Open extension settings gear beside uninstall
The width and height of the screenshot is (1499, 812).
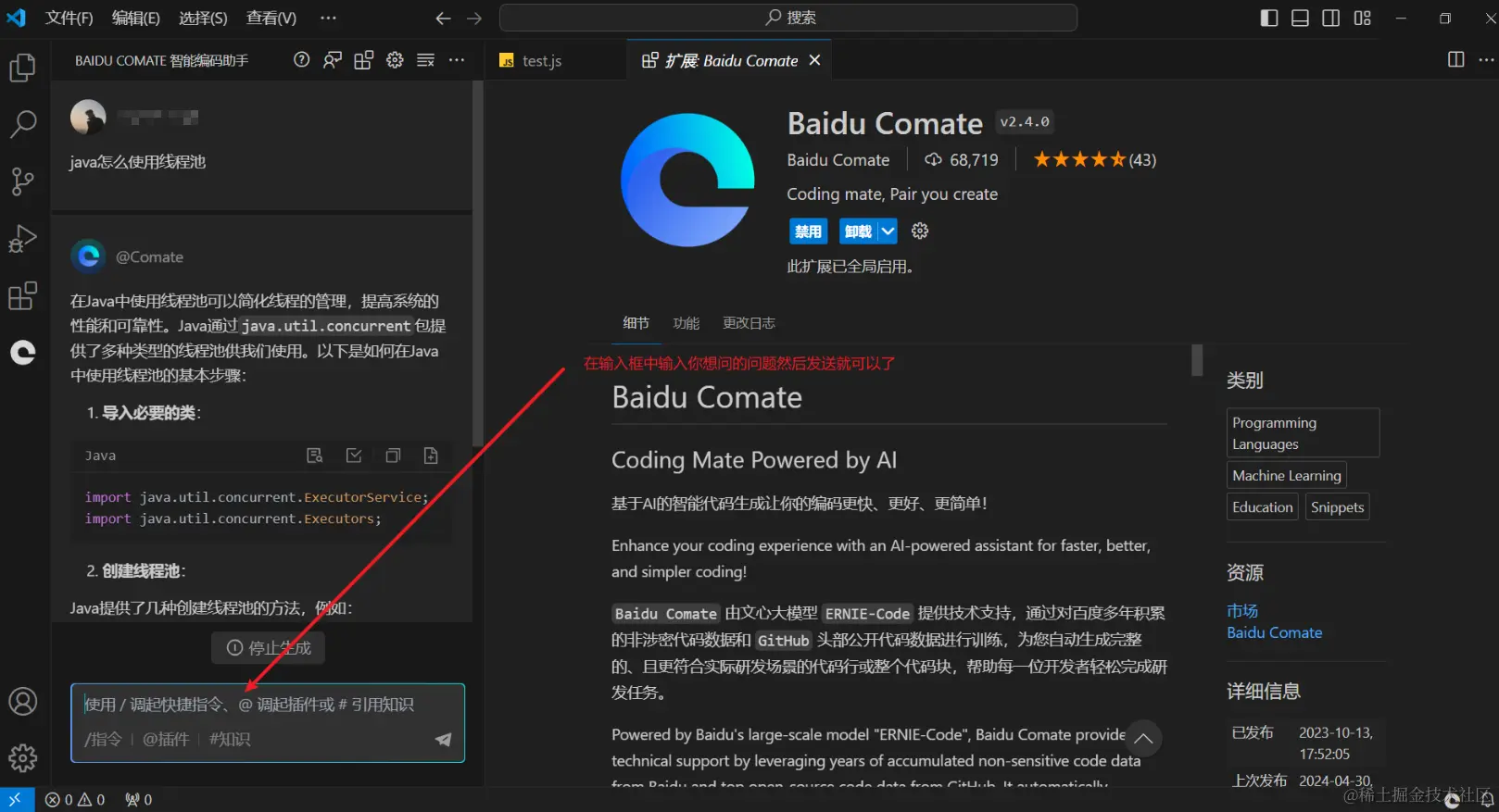click(920, 231)
